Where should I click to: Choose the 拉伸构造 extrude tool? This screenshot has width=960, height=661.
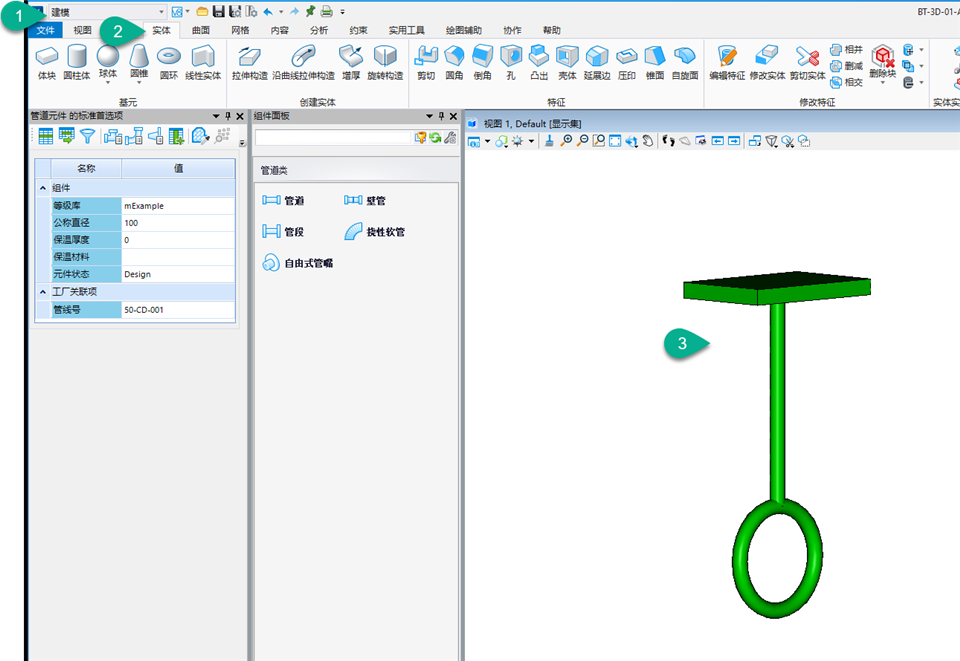point(249,60)
